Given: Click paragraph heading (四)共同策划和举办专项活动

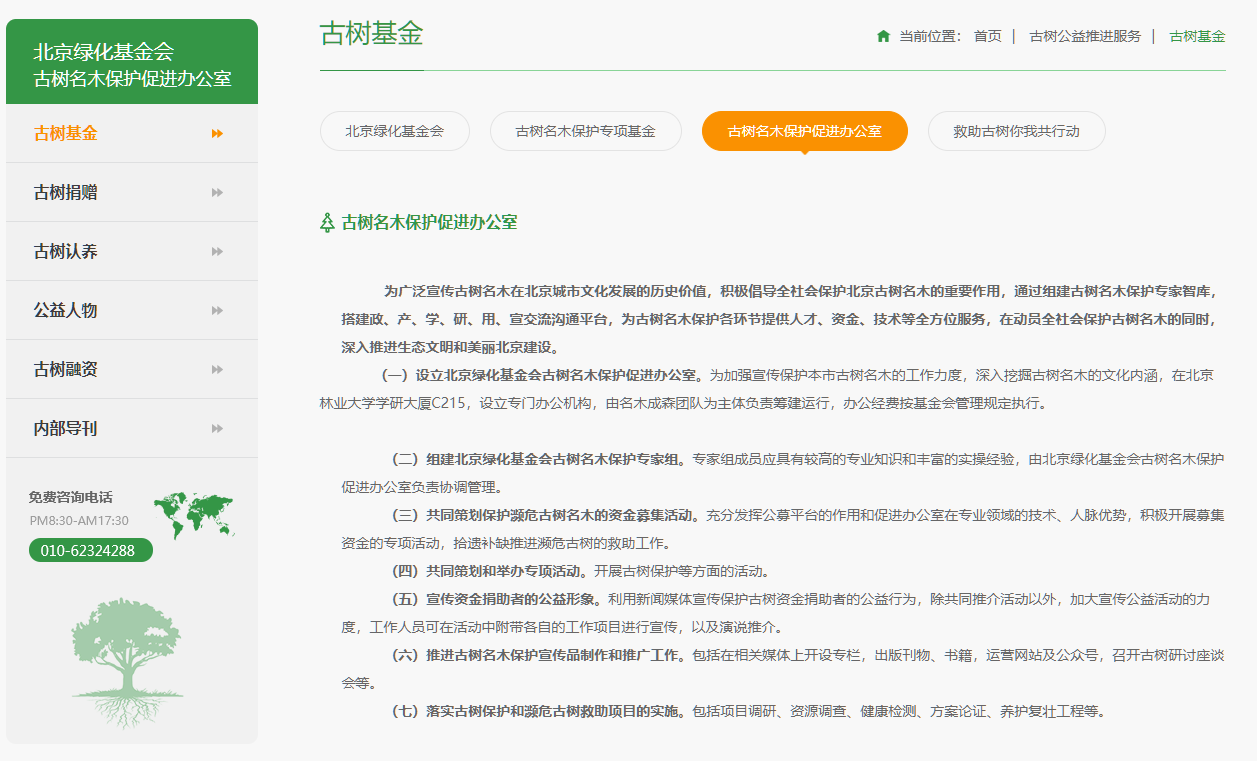Looking at the screenshot, I should [488, 572].
